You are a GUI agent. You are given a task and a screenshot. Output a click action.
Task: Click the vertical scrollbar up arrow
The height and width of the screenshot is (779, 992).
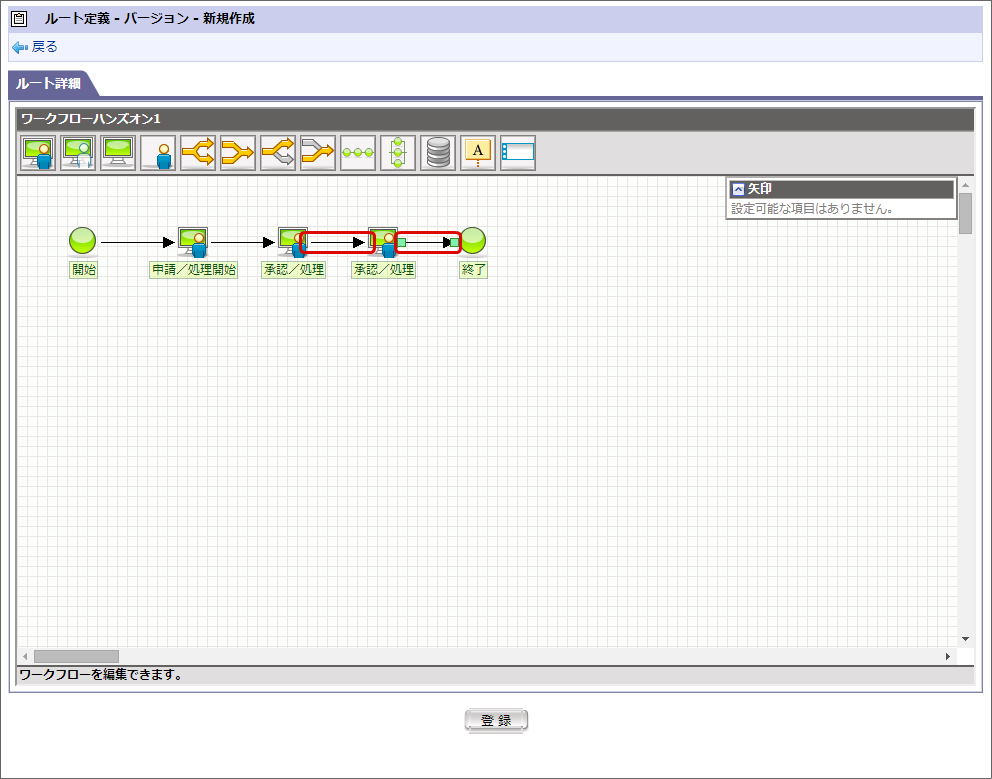tap(965, 185)
